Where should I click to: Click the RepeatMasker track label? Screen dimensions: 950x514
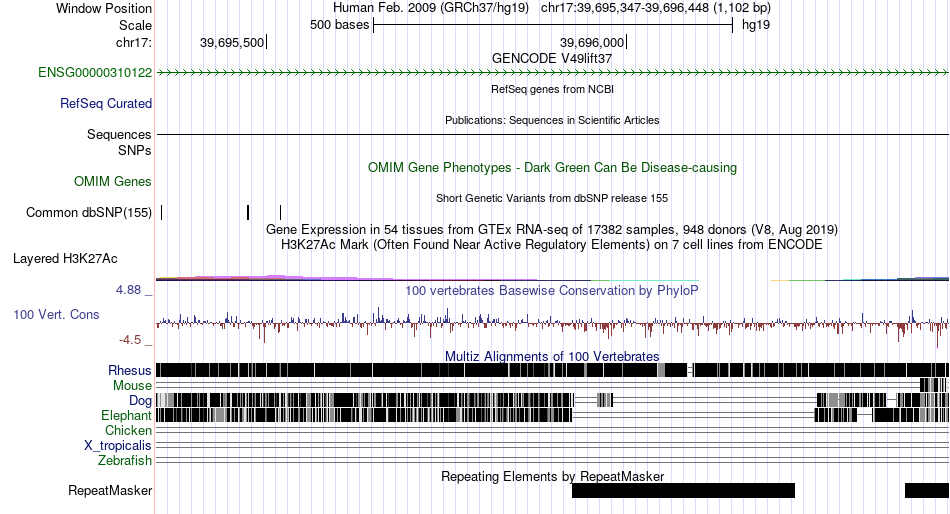point(110,490)
